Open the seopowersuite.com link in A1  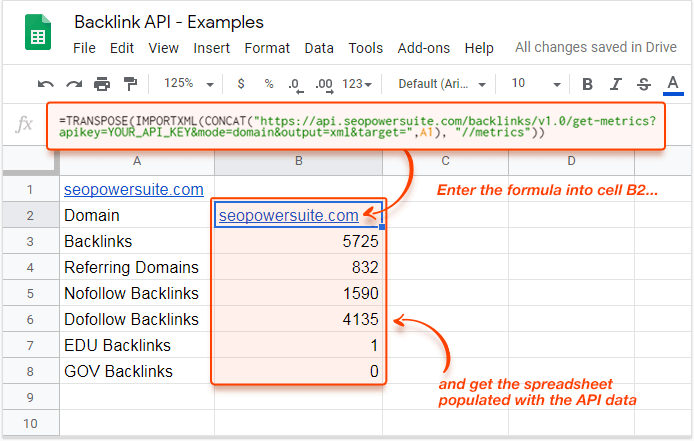[134, 190]
